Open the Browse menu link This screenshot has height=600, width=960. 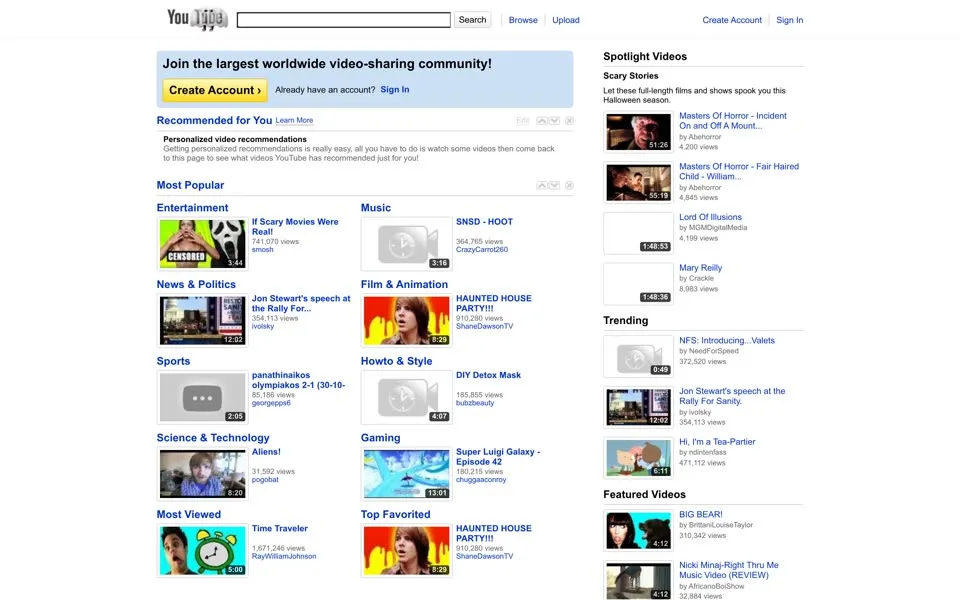[x=523, y=20]
